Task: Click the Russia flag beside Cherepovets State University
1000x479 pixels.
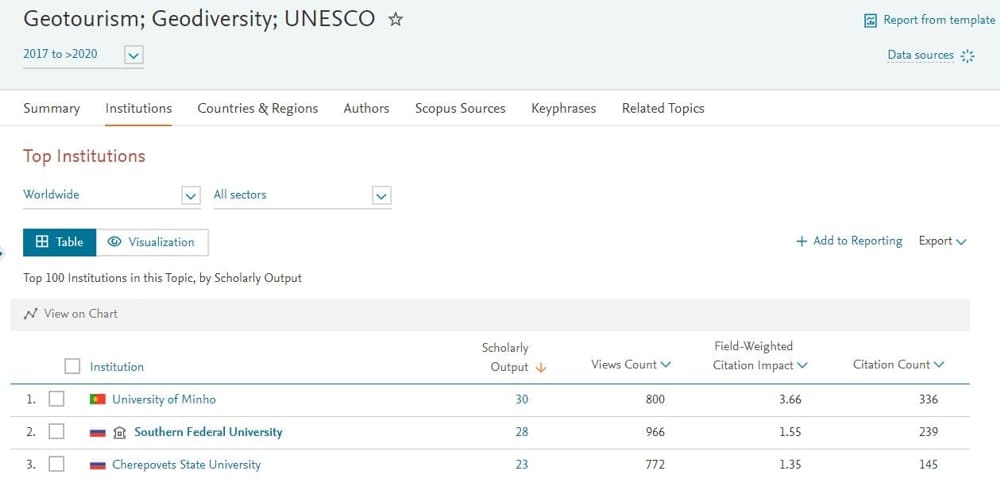Action: coord(98,465)
